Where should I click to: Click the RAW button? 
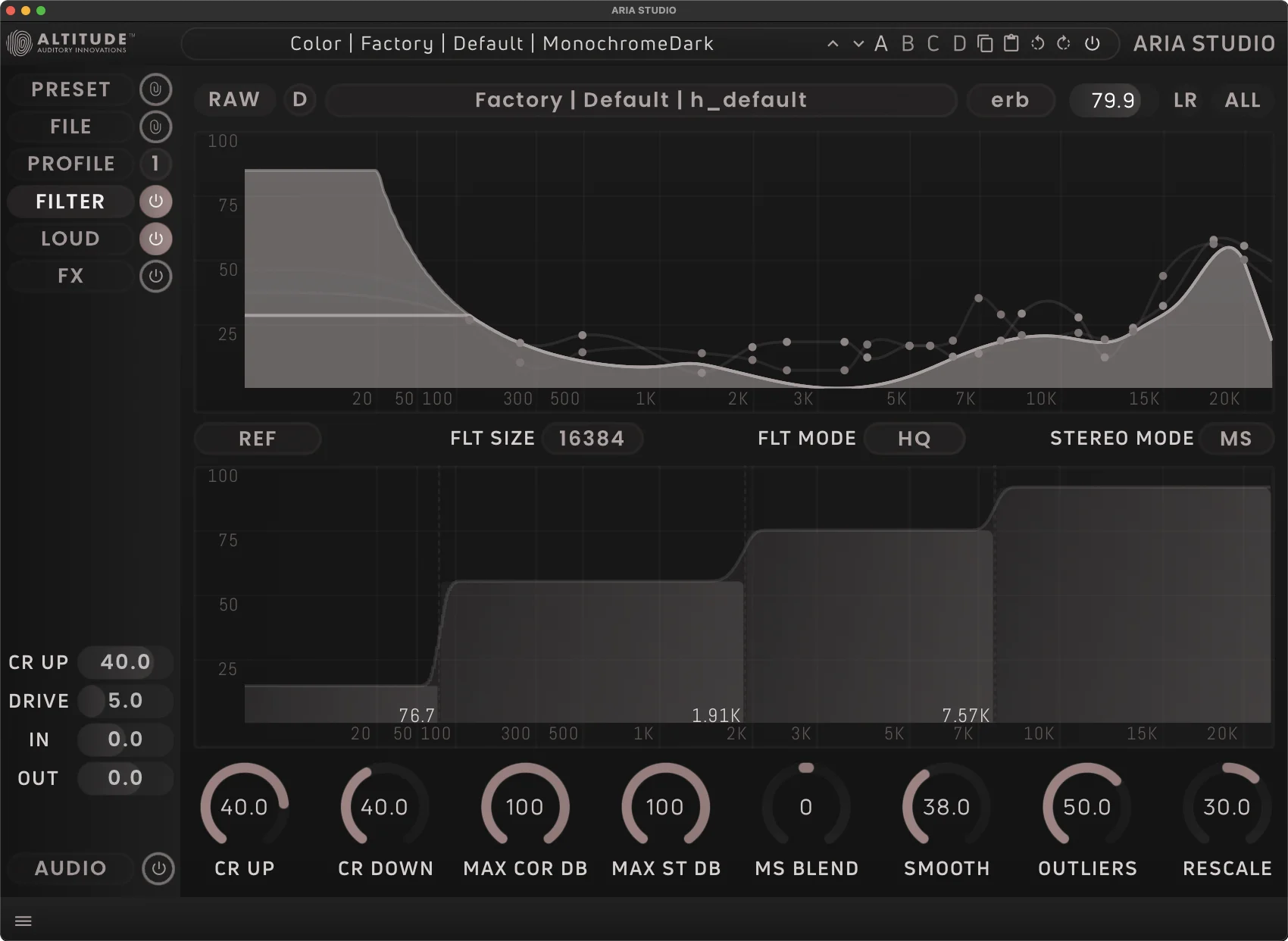[234, 99]
